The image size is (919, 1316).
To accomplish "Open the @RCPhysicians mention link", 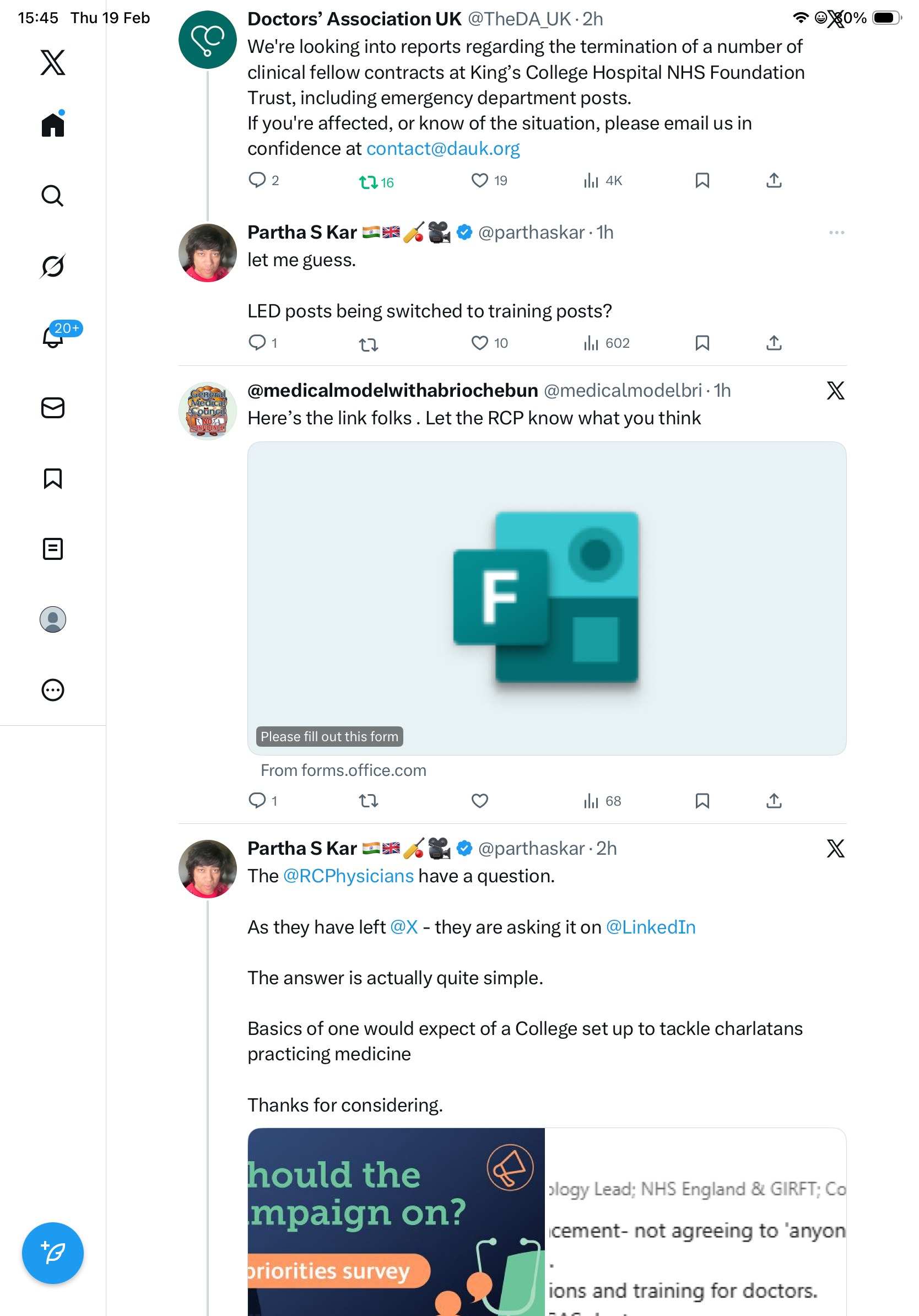I will pyautogui.click(x=348, y=876).
